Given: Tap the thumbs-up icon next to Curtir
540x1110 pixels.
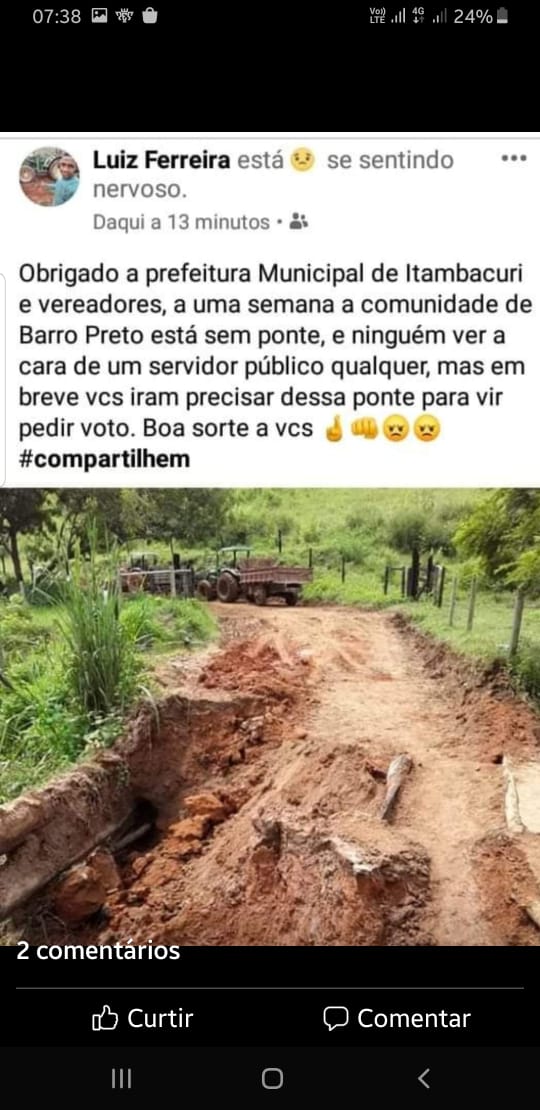Looking at the screenshot, I should click(x=105, y=1019).
